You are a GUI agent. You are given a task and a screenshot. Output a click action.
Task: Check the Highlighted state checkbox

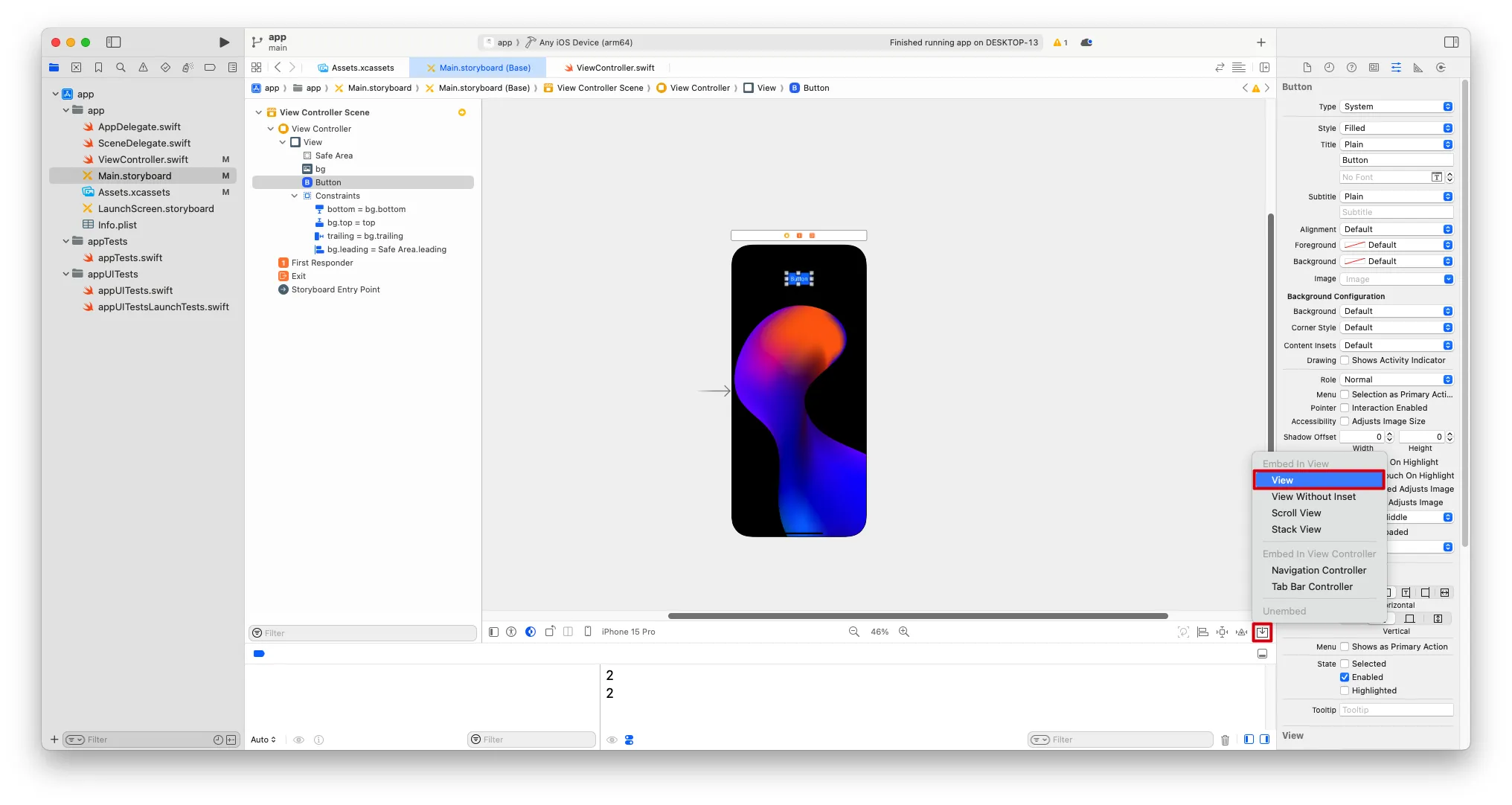tap(1345, 690)
